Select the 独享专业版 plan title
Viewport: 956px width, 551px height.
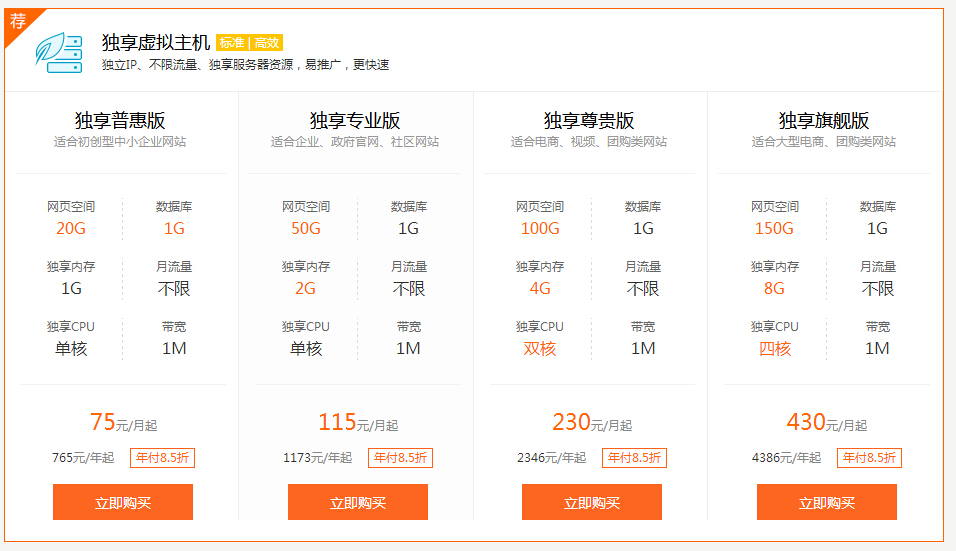pyautogui.click(x=355, y=121)
